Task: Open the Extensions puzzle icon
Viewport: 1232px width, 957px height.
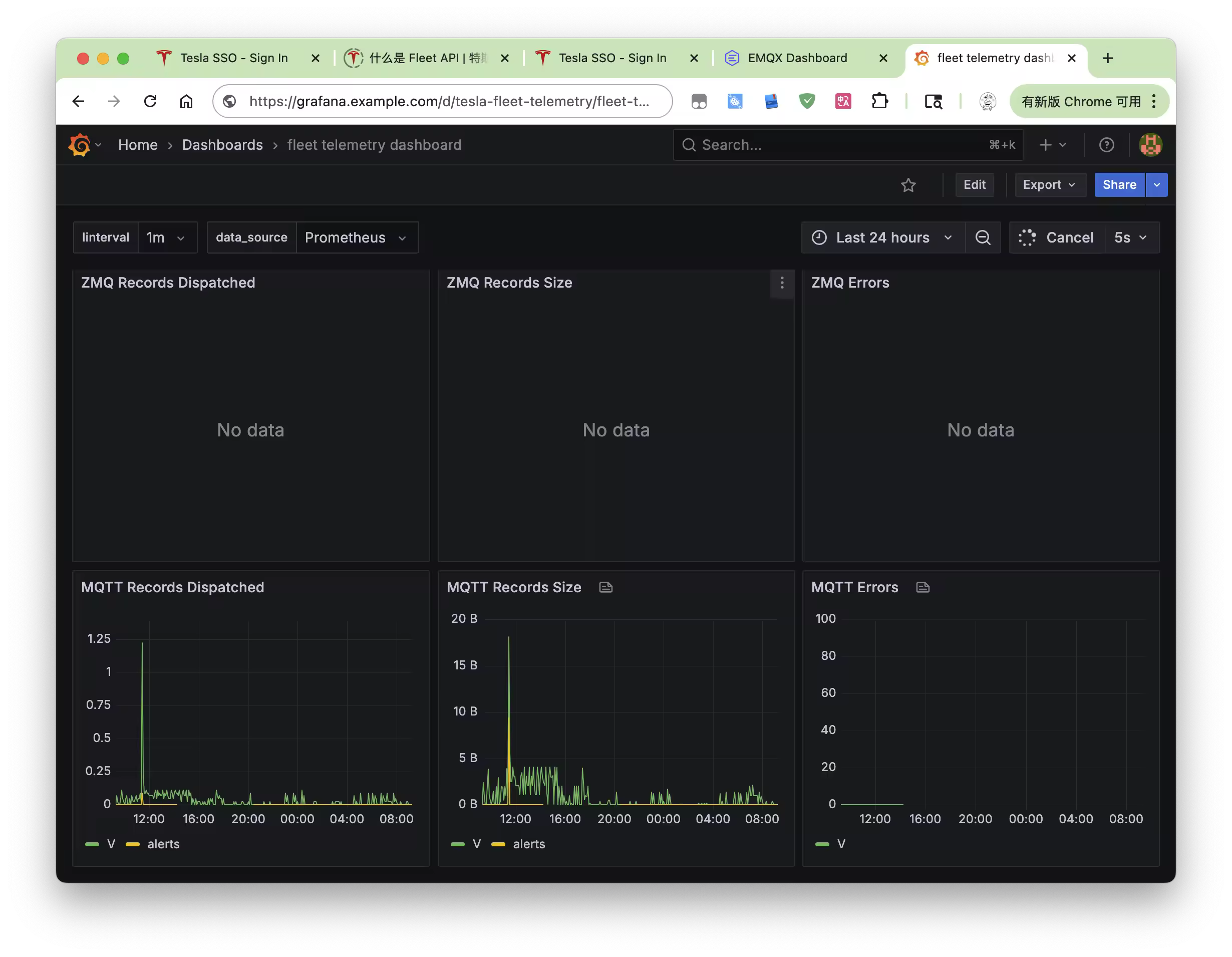Action: [879, 102]
